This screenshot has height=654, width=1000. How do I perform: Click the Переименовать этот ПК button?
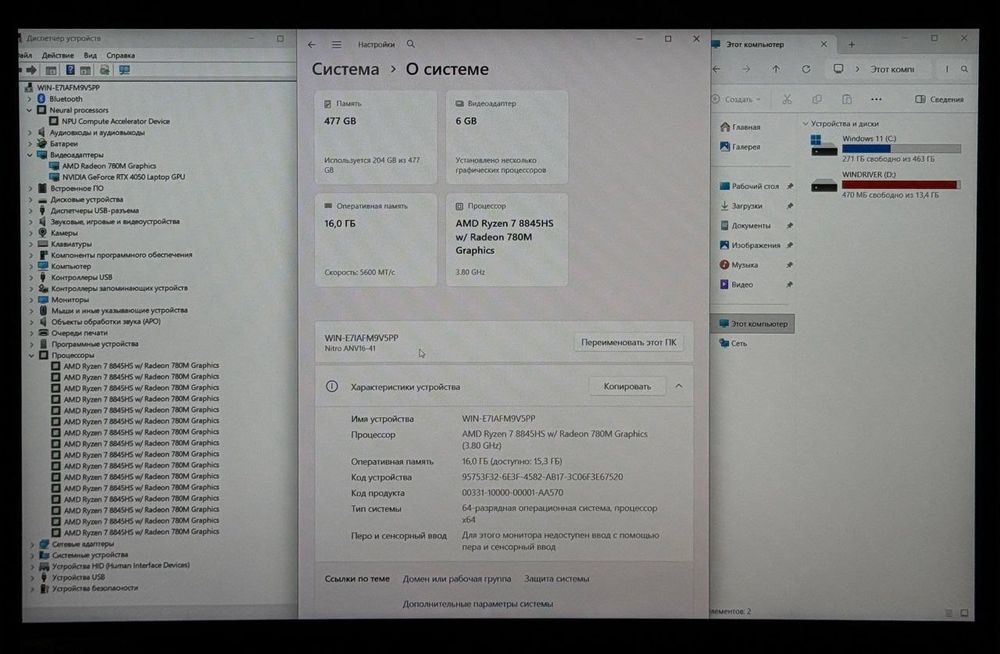pyautogui.click(x=628, y=343)
